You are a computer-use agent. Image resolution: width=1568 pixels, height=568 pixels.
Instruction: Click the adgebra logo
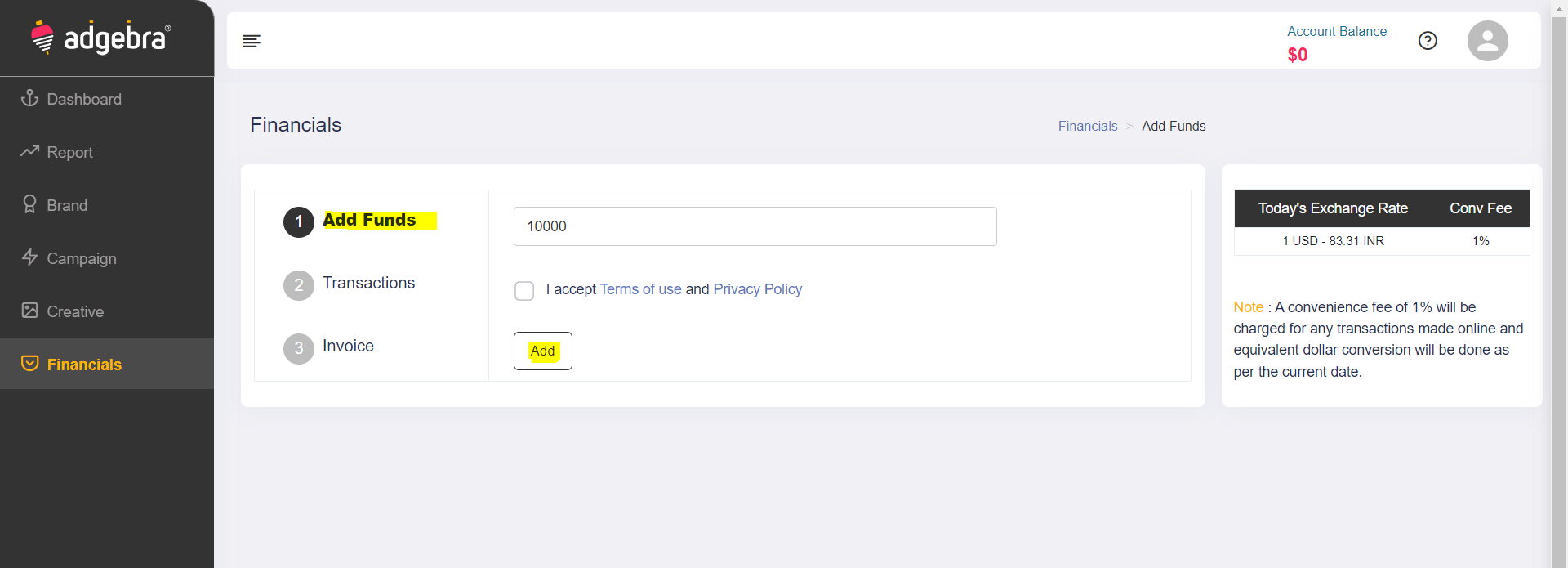tap(101, 38)
